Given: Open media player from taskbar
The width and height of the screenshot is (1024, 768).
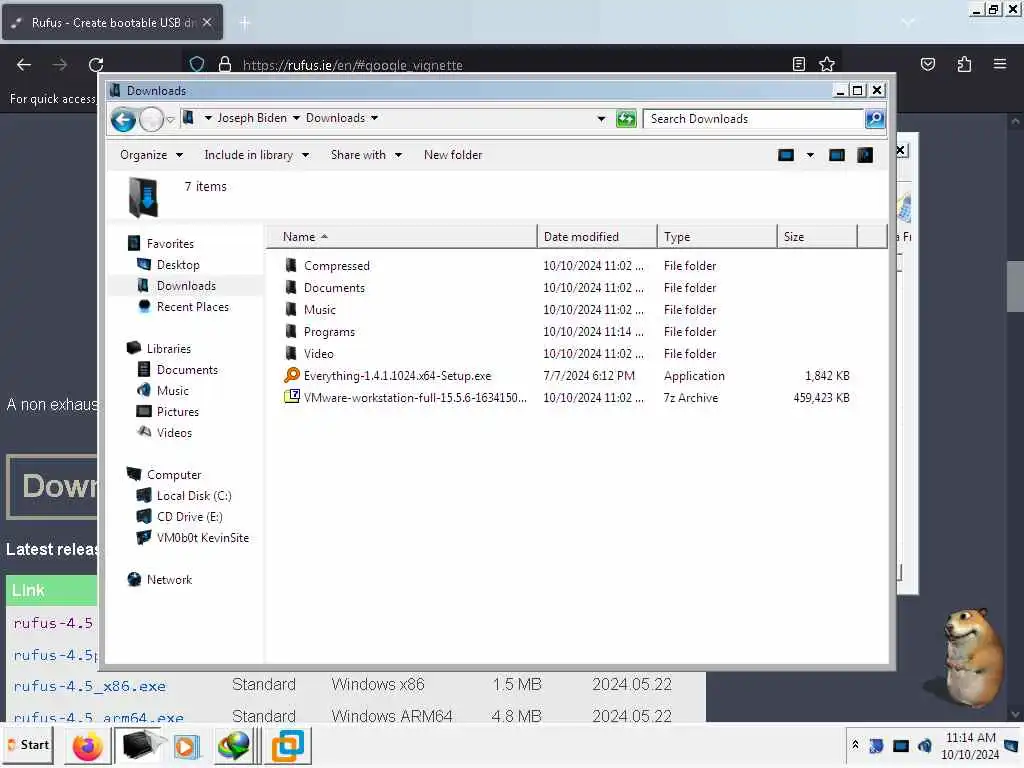Looking at the screenshot, I should pyautogui.click(x=187, y=746).
